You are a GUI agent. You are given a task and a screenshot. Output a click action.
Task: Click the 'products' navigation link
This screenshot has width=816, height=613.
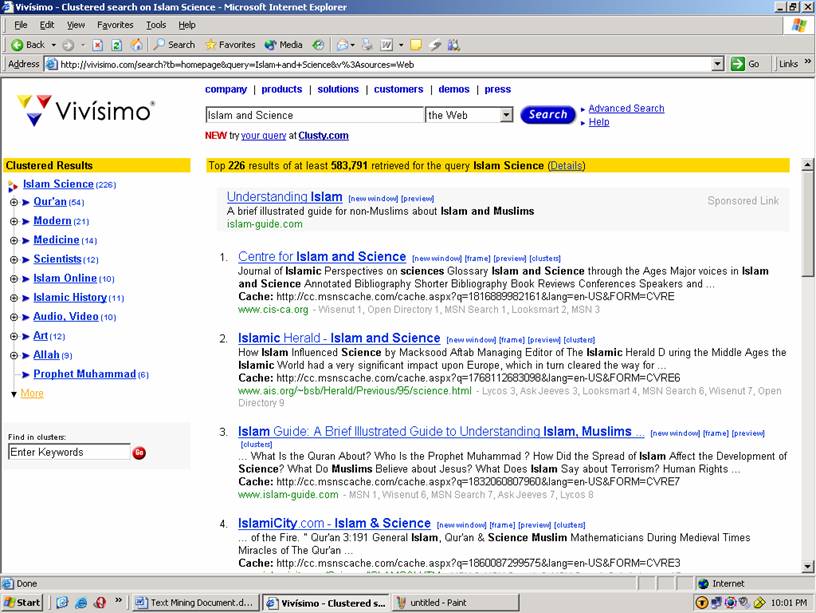[282, 90]
